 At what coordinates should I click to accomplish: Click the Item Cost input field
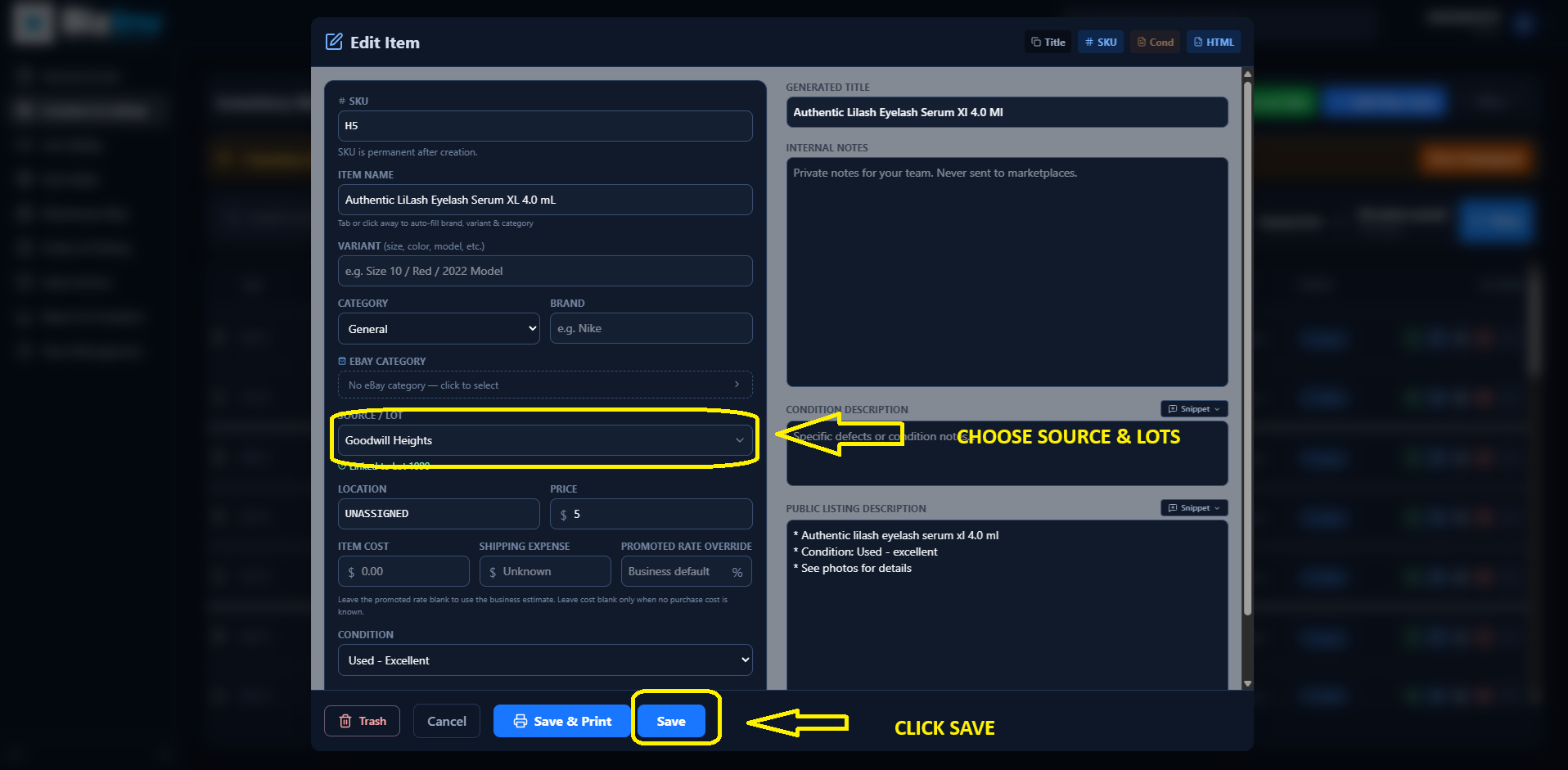point(403,571)
